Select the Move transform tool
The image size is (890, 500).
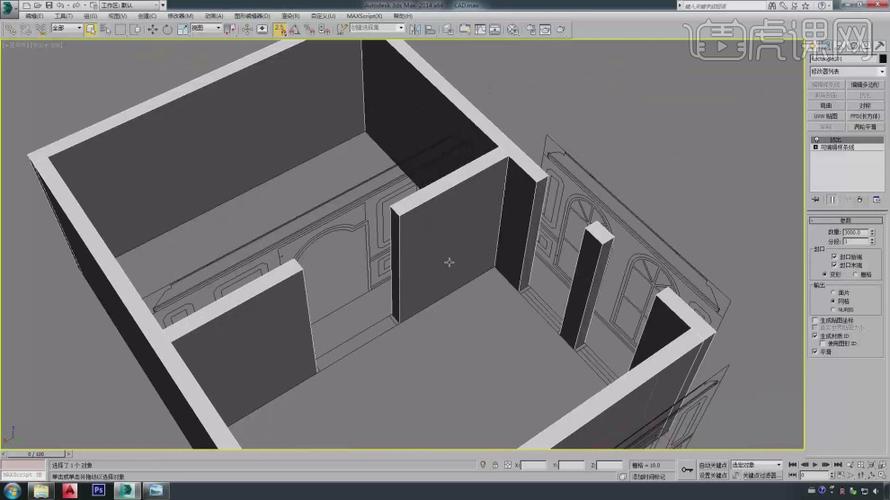point(151,29)
